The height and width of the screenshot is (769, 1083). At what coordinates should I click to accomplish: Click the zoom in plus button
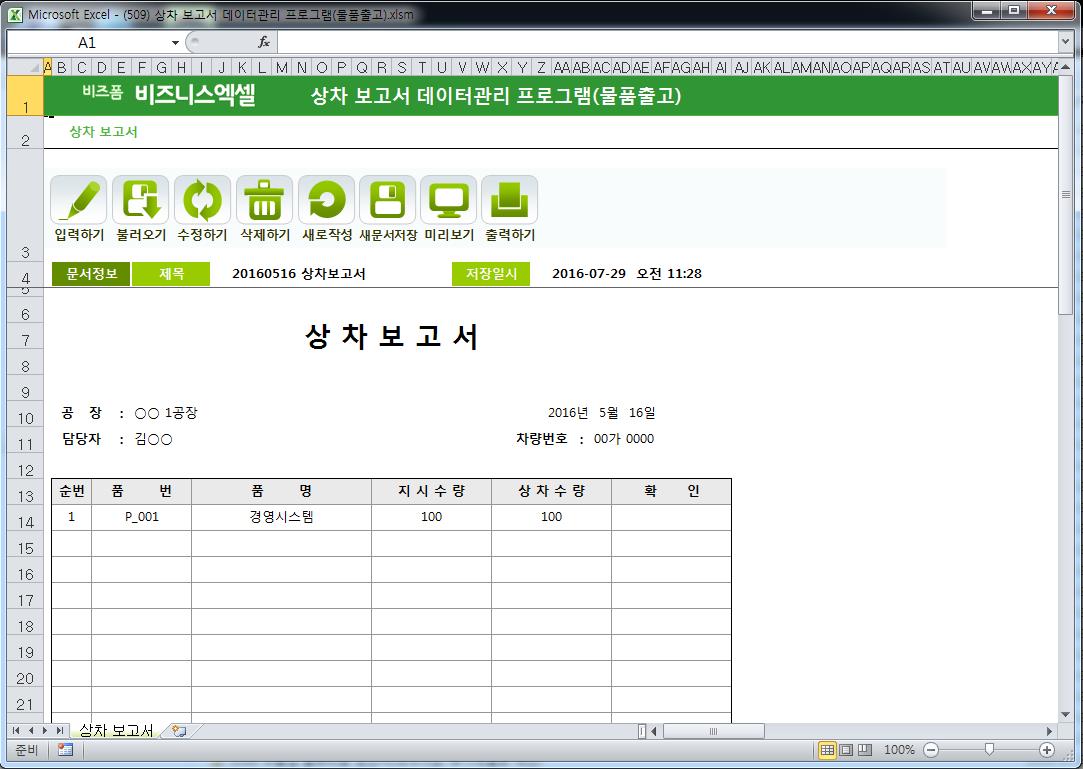[x=1047, y=750]
